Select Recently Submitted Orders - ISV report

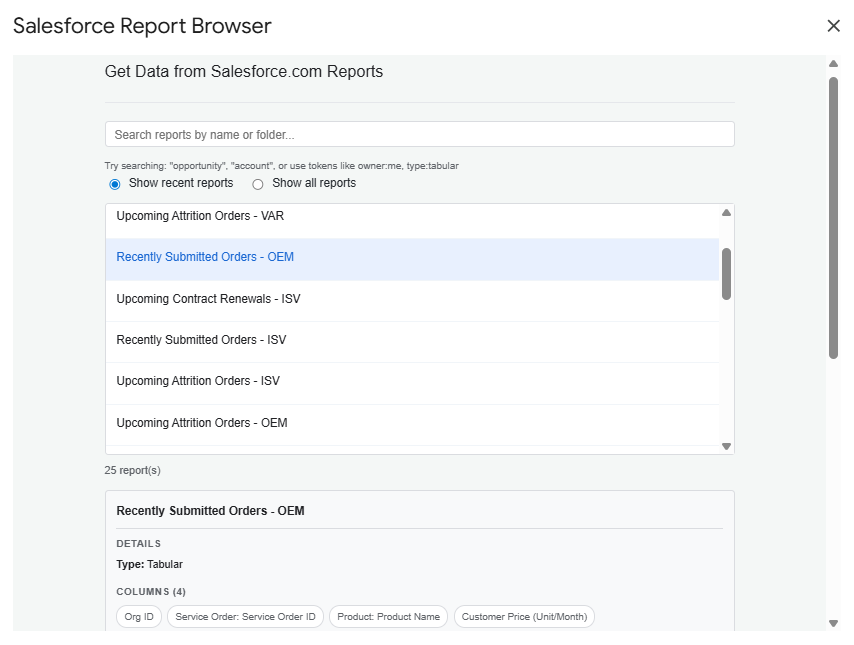[x=205, y=340]
